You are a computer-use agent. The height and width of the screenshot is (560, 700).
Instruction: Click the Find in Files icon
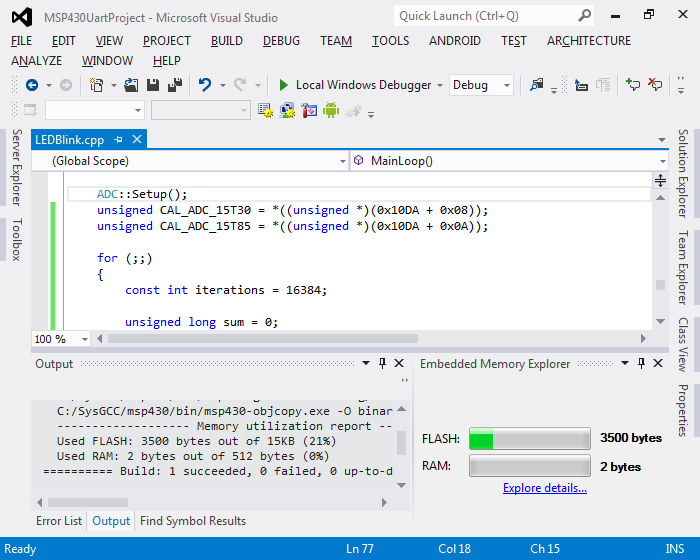[x=537, y=85]
